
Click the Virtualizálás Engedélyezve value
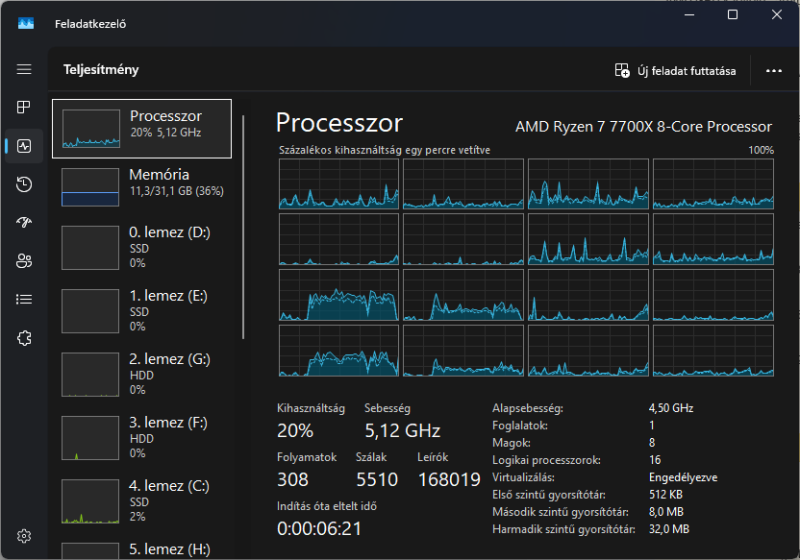point(683,477)
